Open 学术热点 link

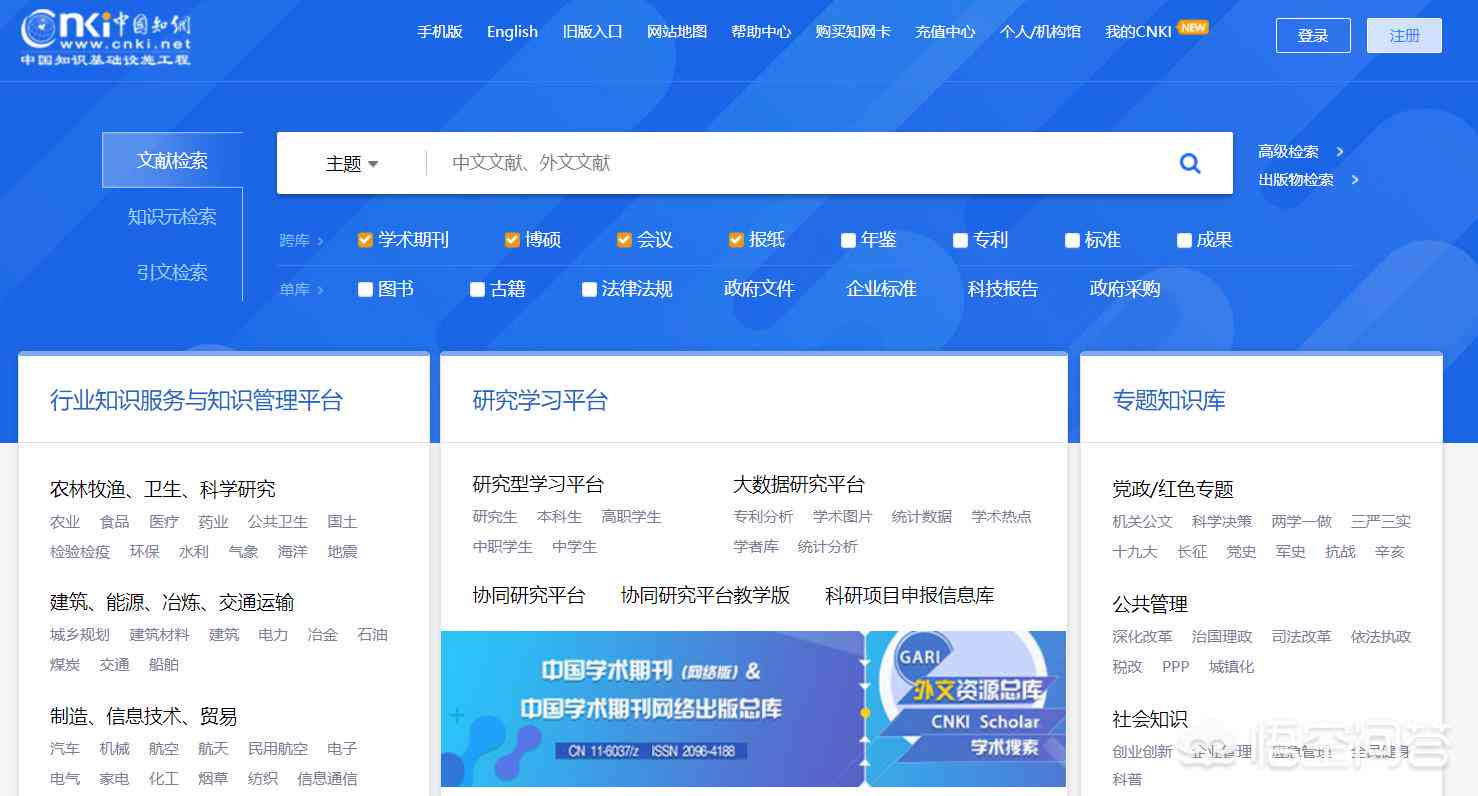click(1001, 517)
